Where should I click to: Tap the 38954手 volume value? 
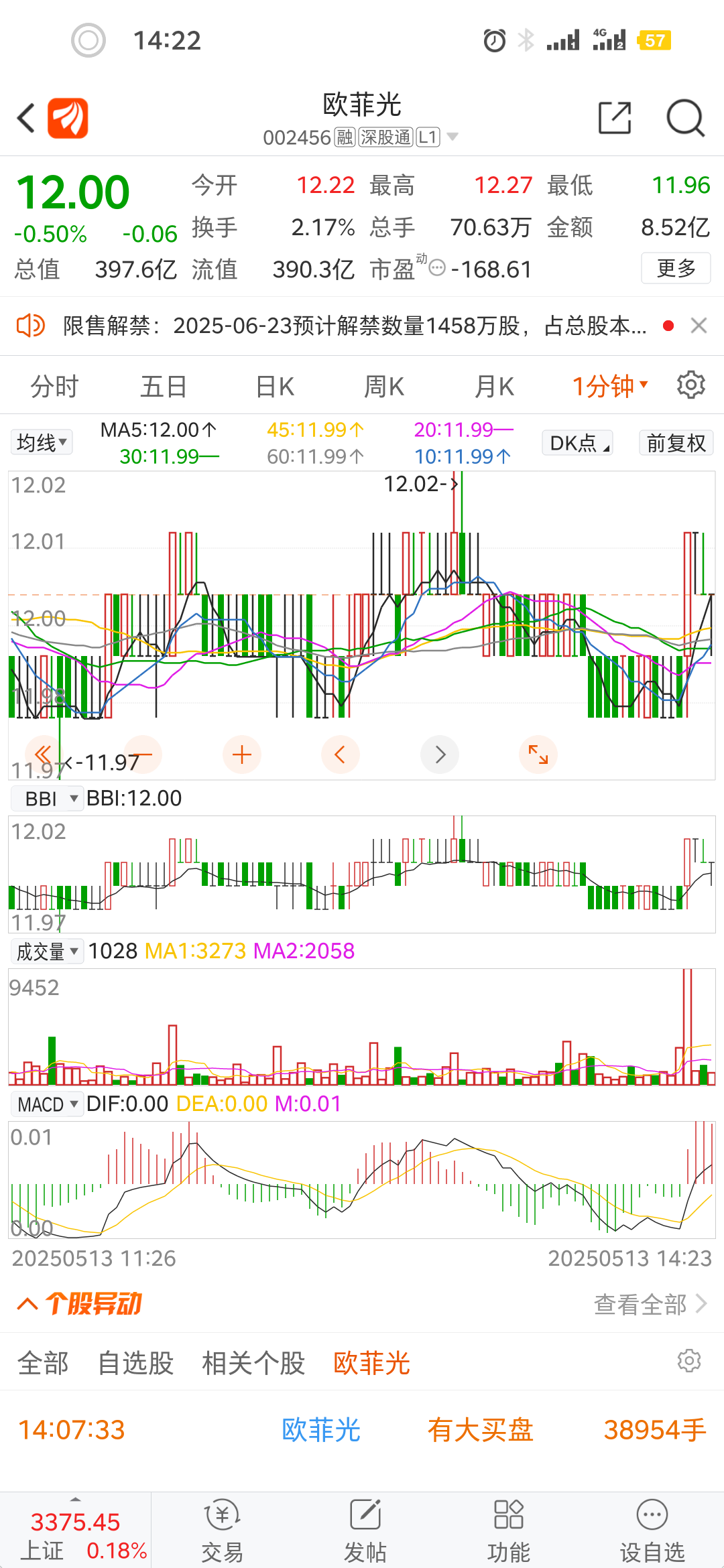[x=655, y=1429]
